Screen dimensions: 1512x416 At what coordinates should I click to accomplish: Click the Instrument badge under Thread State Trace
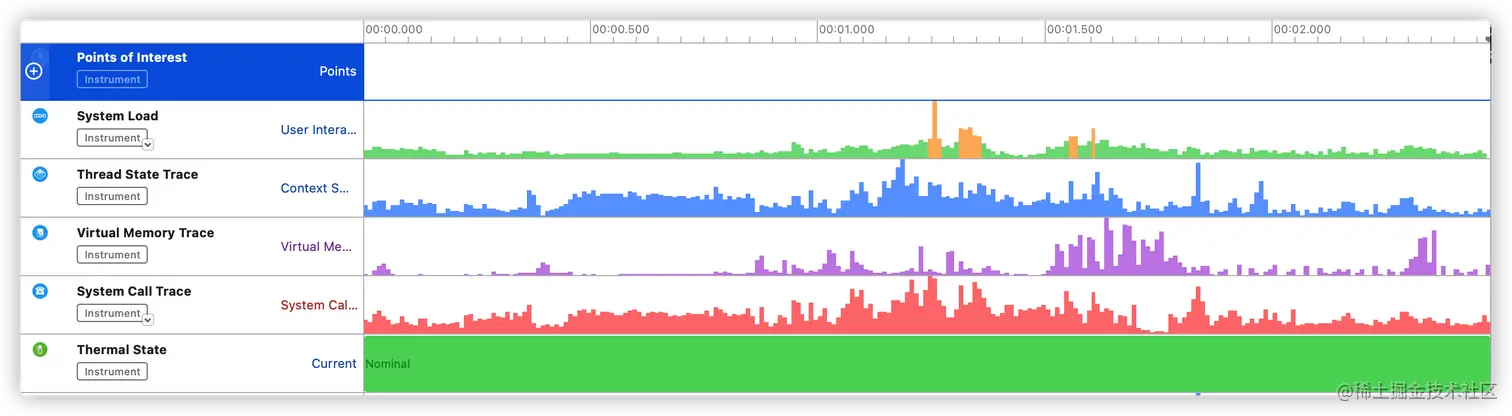(x=112, y=196)
